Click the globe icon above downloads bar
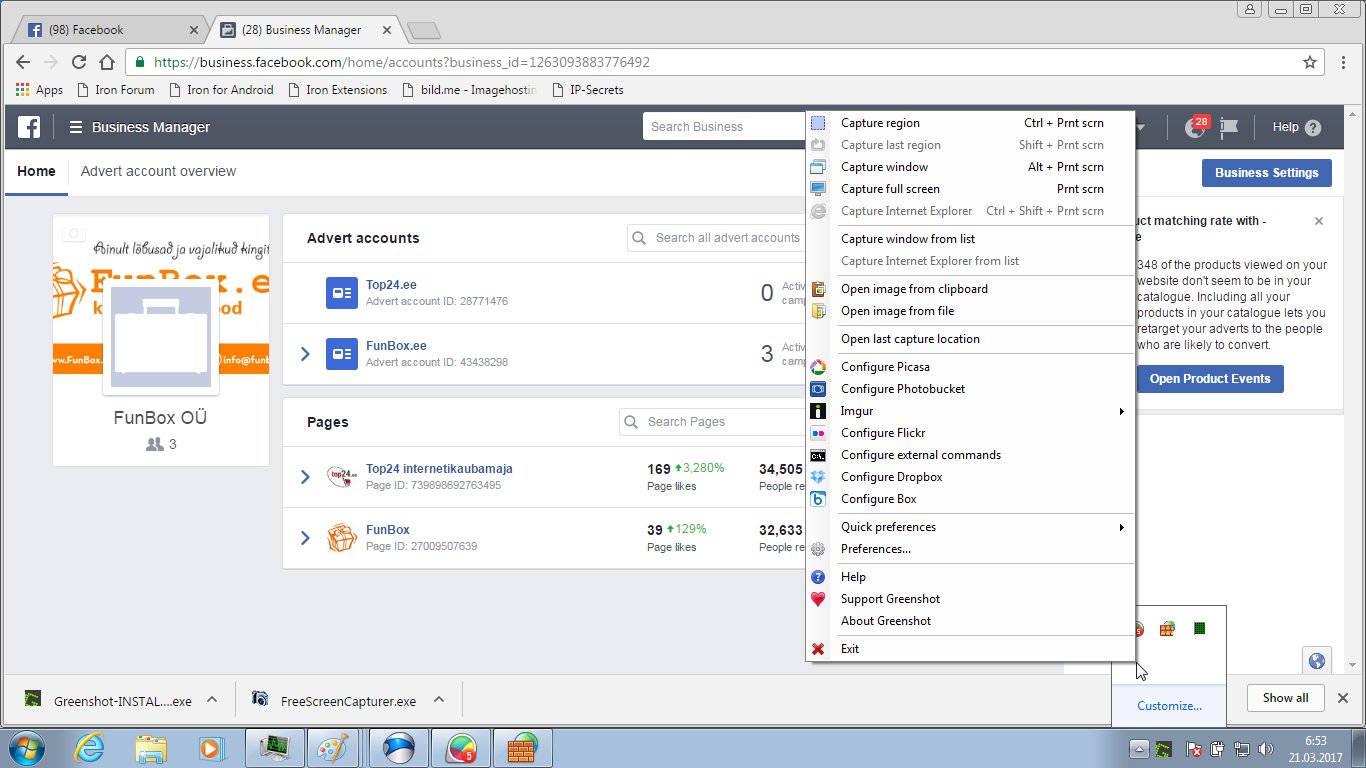This screenshot has width=1366, height=768. (x=1317, y=661)
